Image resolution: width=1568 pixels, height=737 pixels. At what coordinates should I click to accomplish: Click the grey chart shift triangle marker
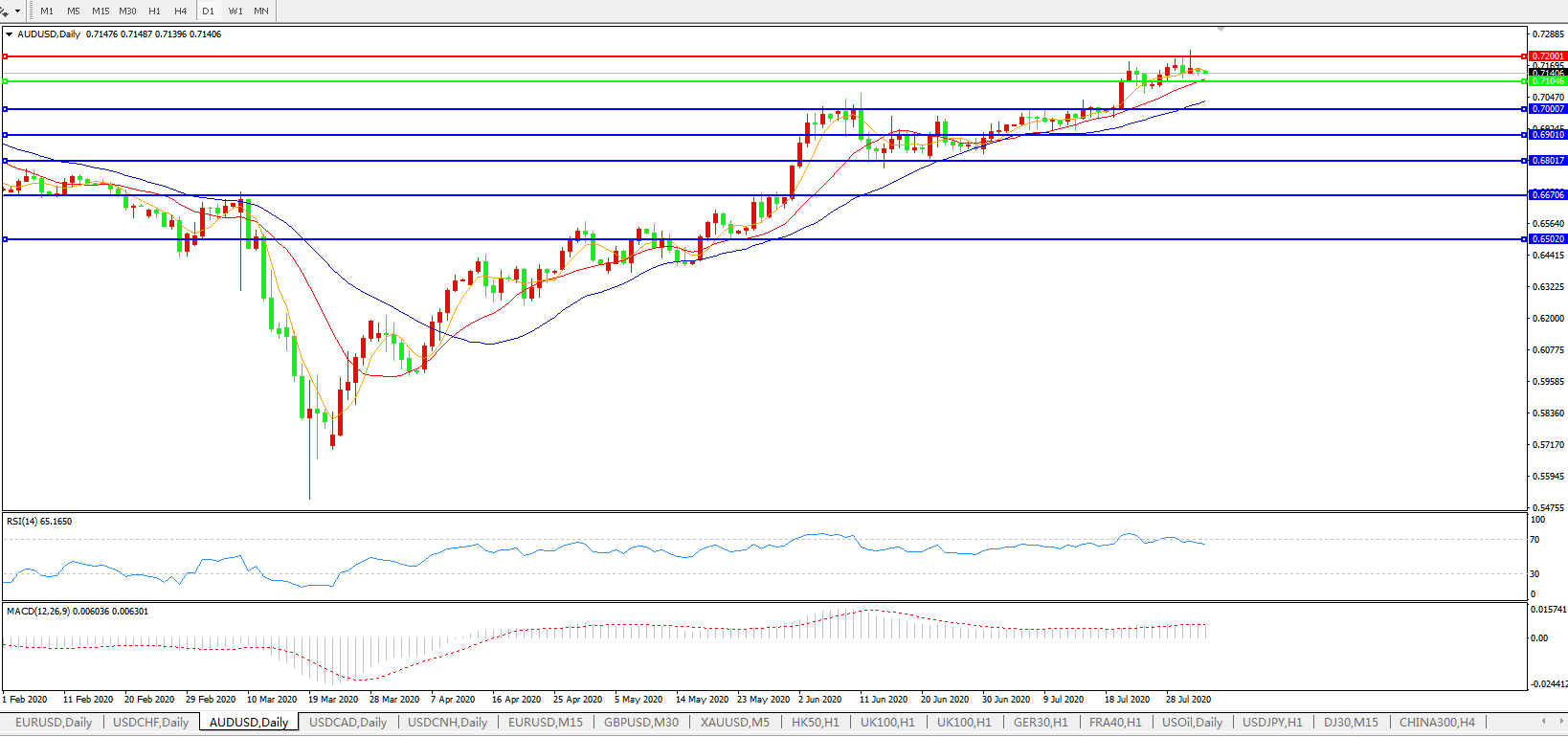pyautogui.click(x=1221, y=29)
